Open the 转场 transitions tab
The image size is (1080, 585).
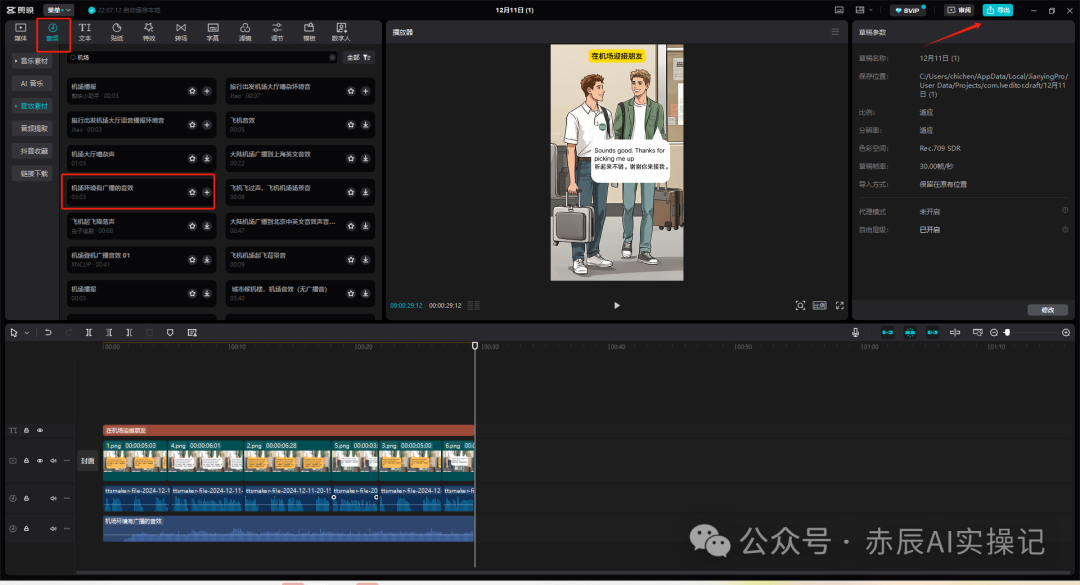coord(180,32)
